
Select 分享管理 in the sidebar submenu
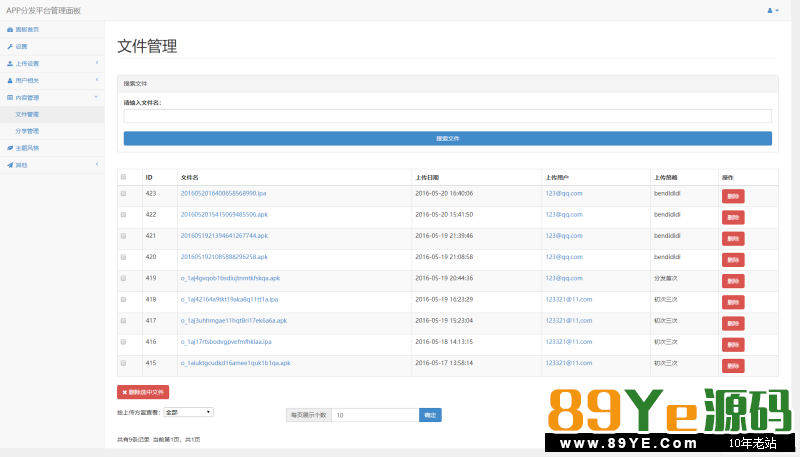coord(28,131)
